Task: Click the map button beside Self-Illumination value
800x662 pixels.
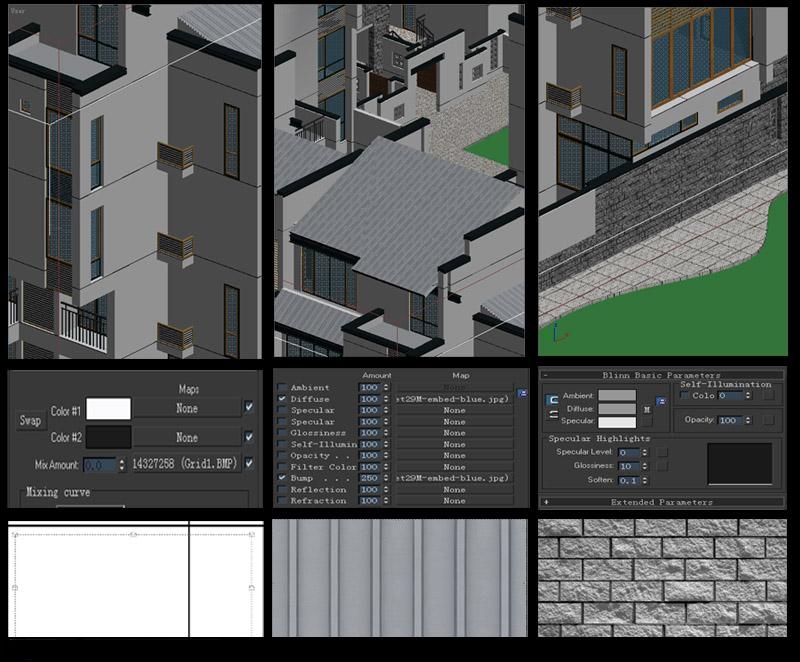Action: point(768,395)
